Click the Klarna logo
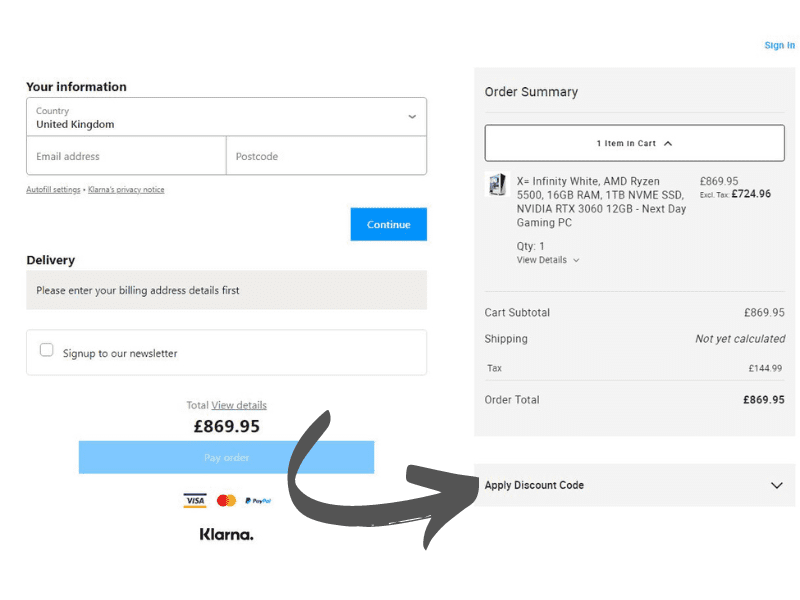Viewport: 800px width, 600px height. (x=226, y=534)
